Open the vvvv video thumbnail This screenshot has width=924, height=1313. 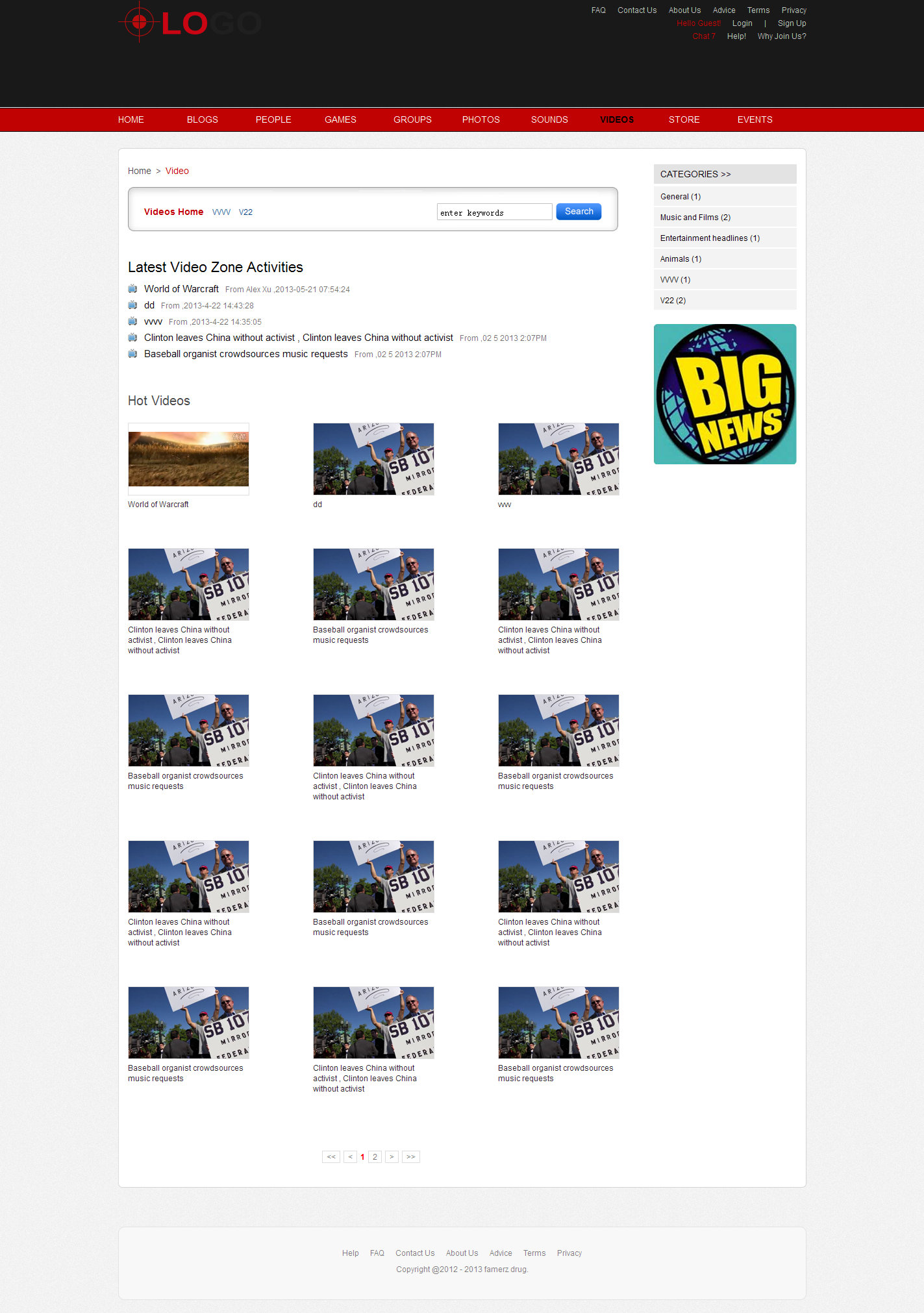[558, 459]
